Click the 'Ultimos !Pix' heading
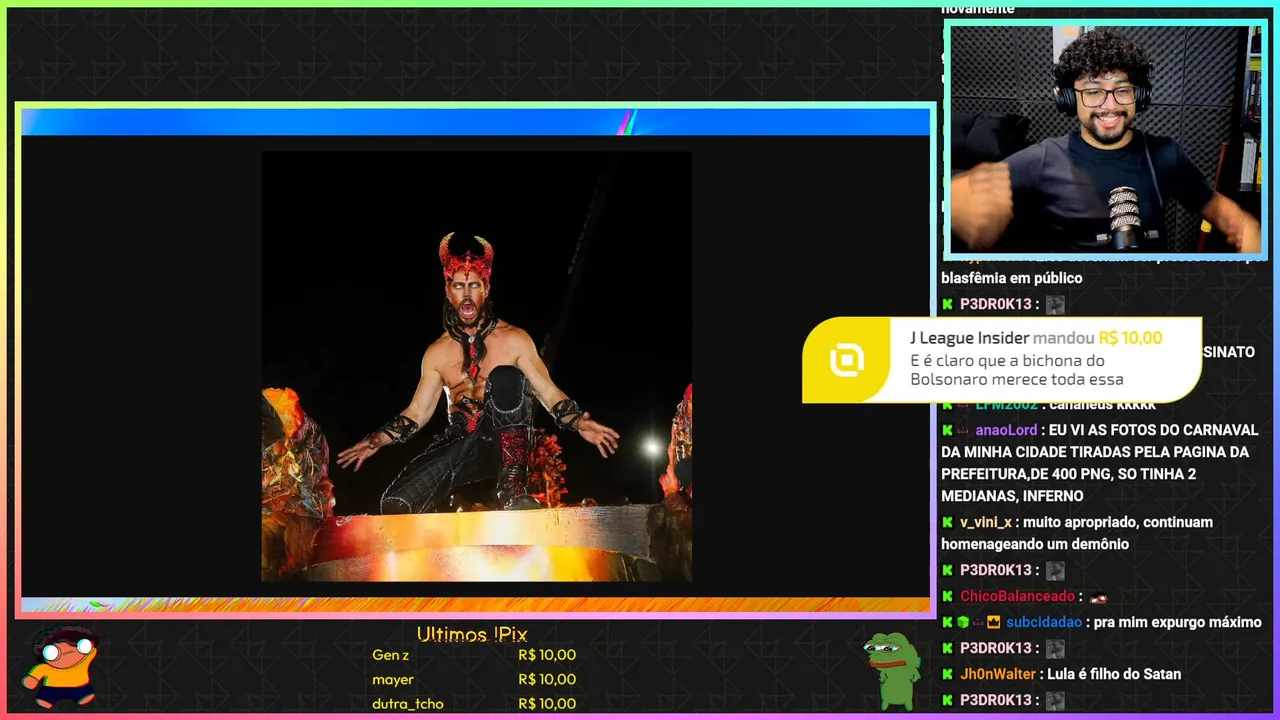Viewport: 1280px width, 720px height. click(472, 634)
